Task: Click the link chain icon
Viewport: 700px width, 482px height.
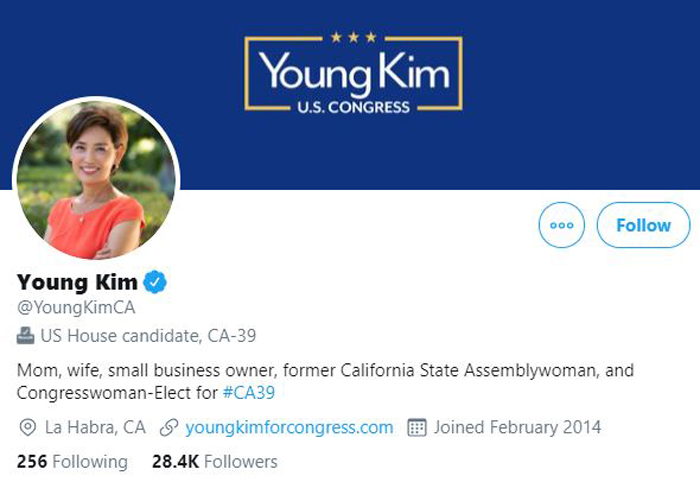Action: [x=169, y=427]
